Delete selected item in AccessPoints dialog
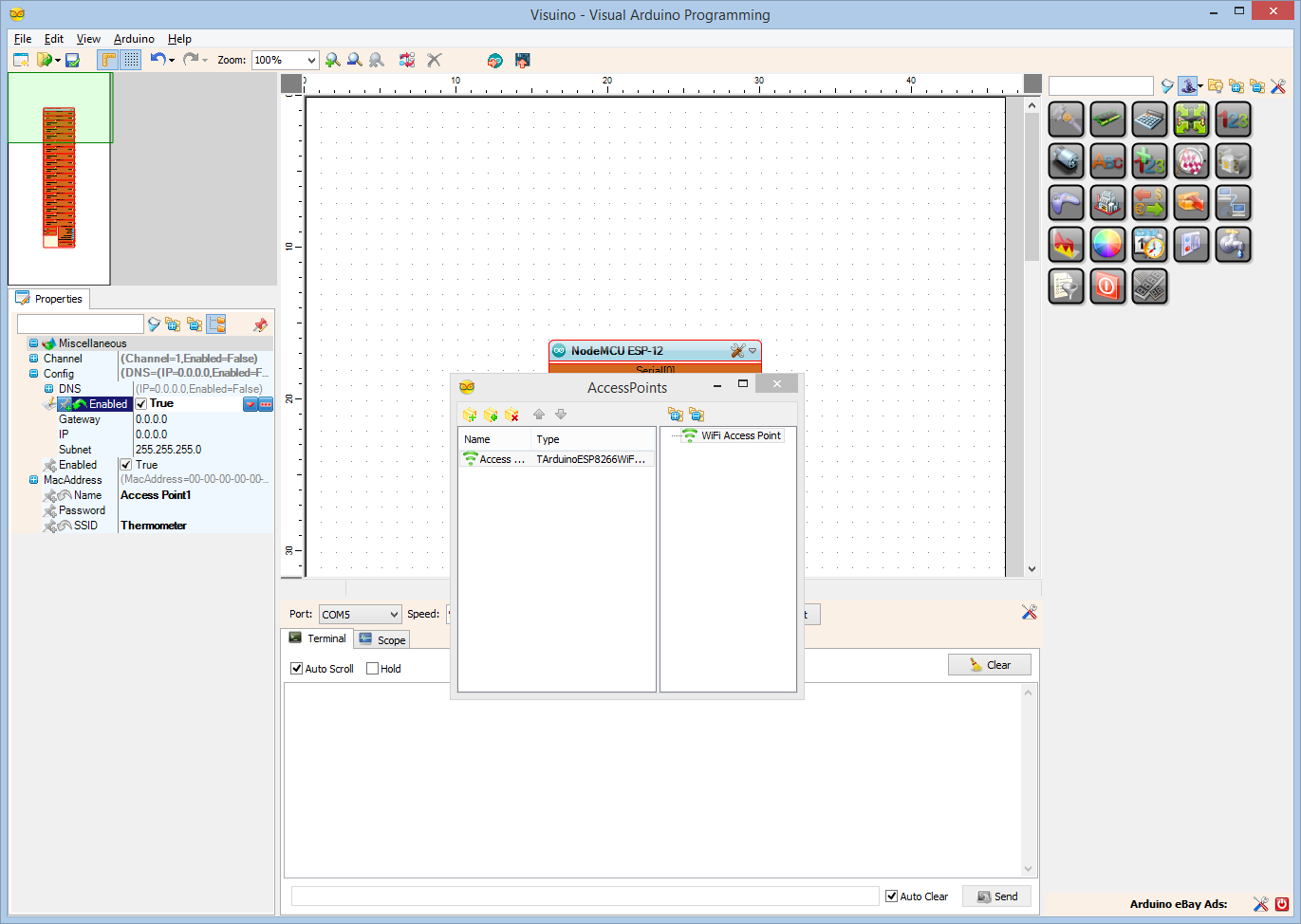Screen dimensions: 1301x924 pos(511,415)
